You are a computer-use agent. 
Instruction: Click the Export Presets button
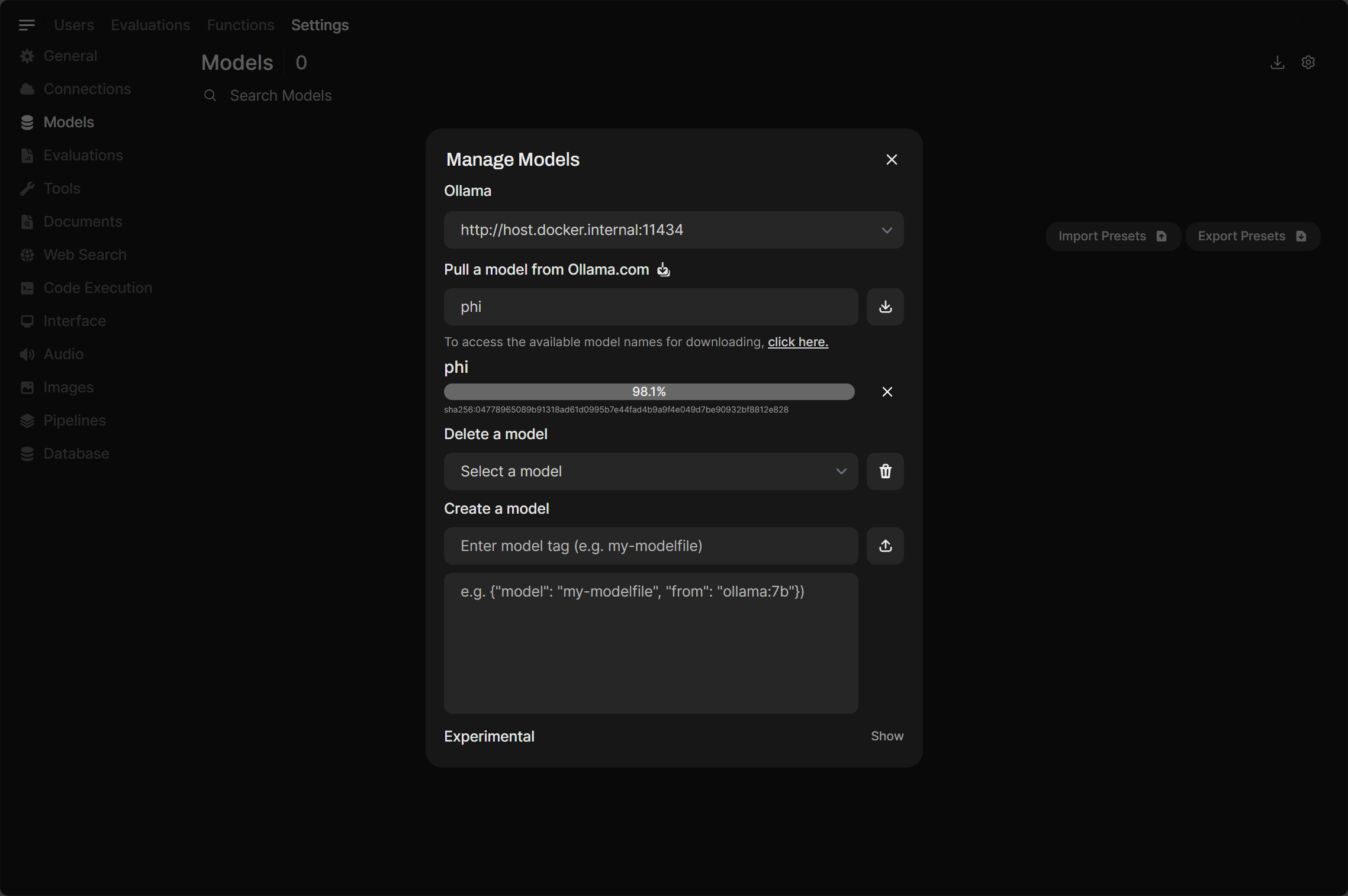tap(1252, 236)
